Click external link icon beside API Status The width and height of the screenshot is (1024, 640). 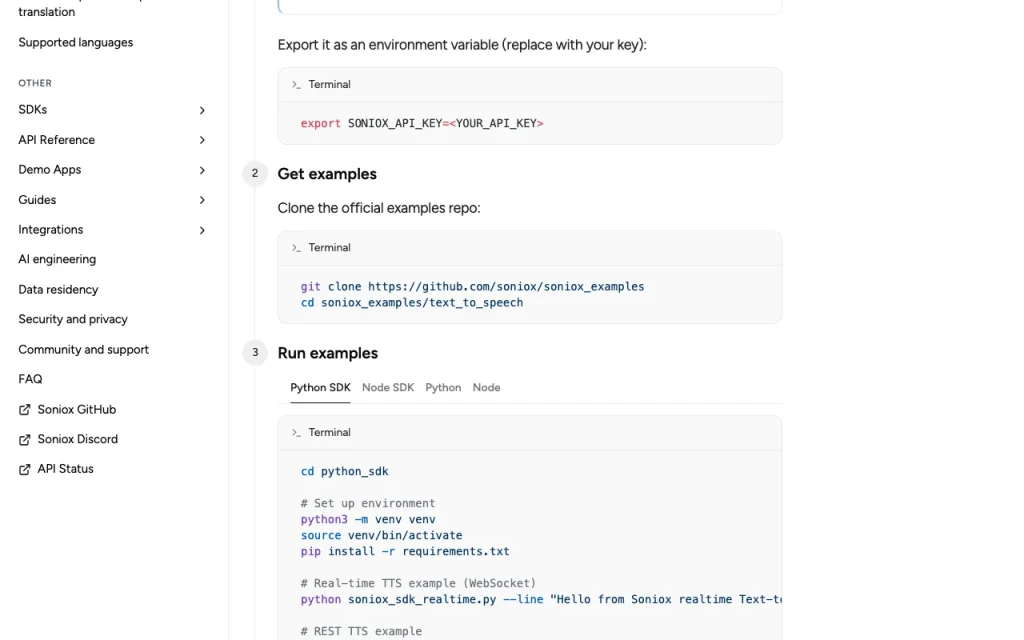[x=24, y=469]
